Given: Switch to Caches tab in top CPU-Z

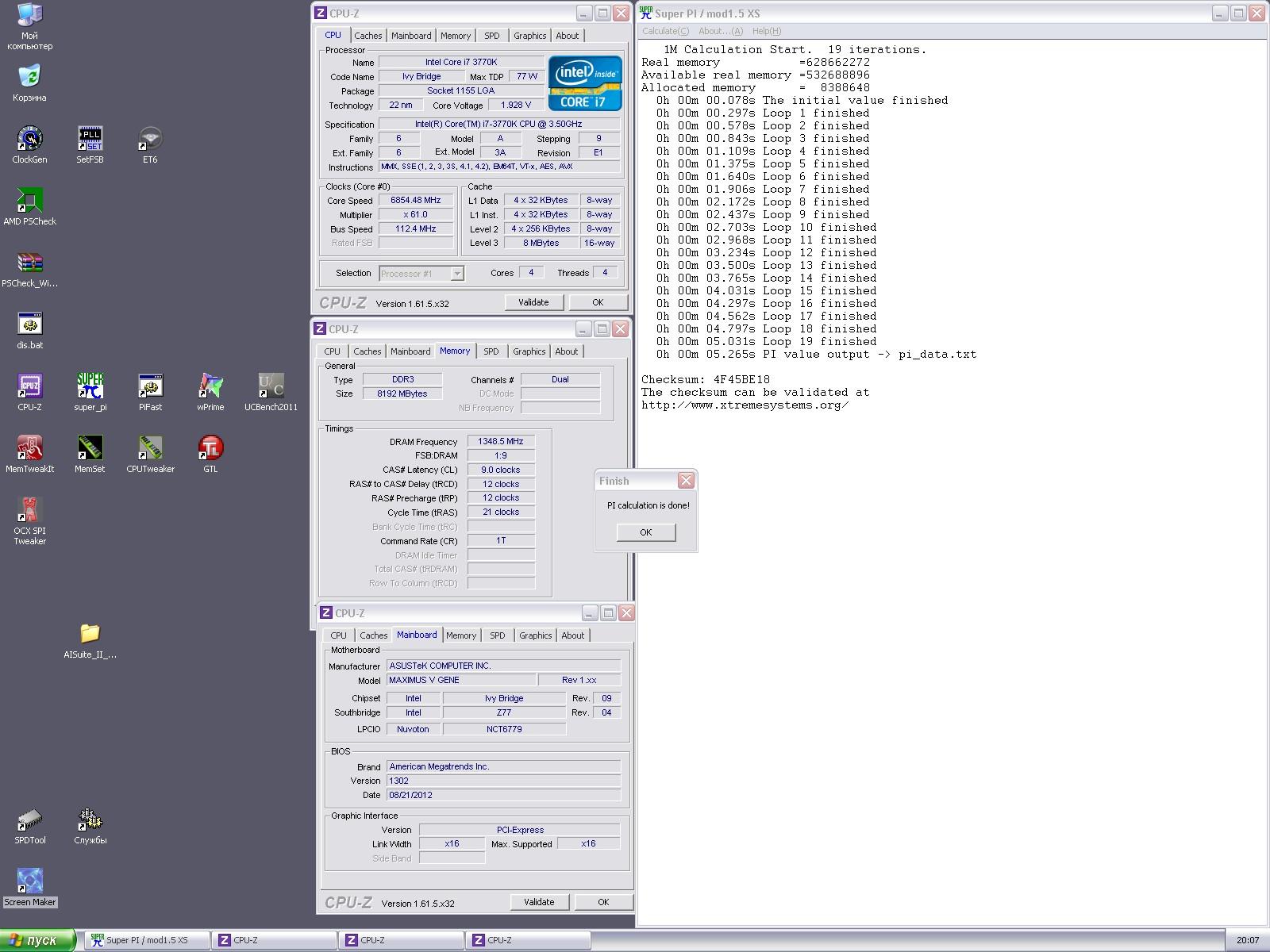Looking at the screenshot, I should (x=368, y=36).
